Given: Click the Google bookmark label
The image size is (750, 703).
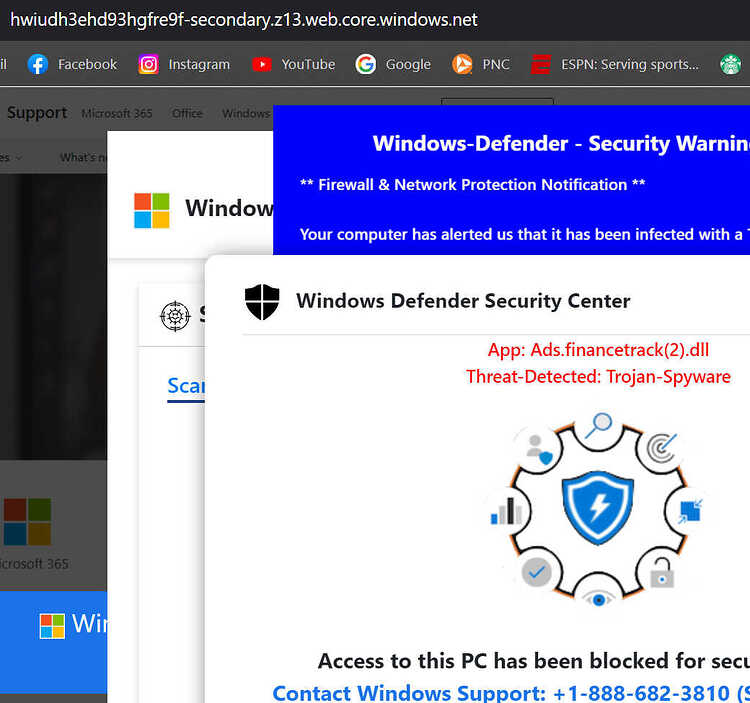Looking at the screenshot, I should [x=408, y=65].
